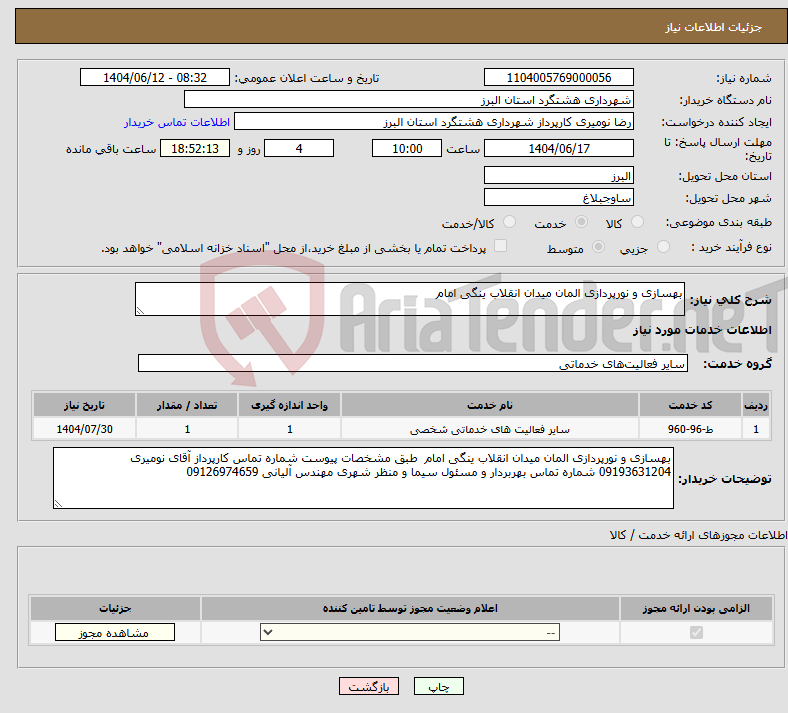Click the واحد اندازه گیری column header
Screen dimensions: 788x713
[289, 405]
